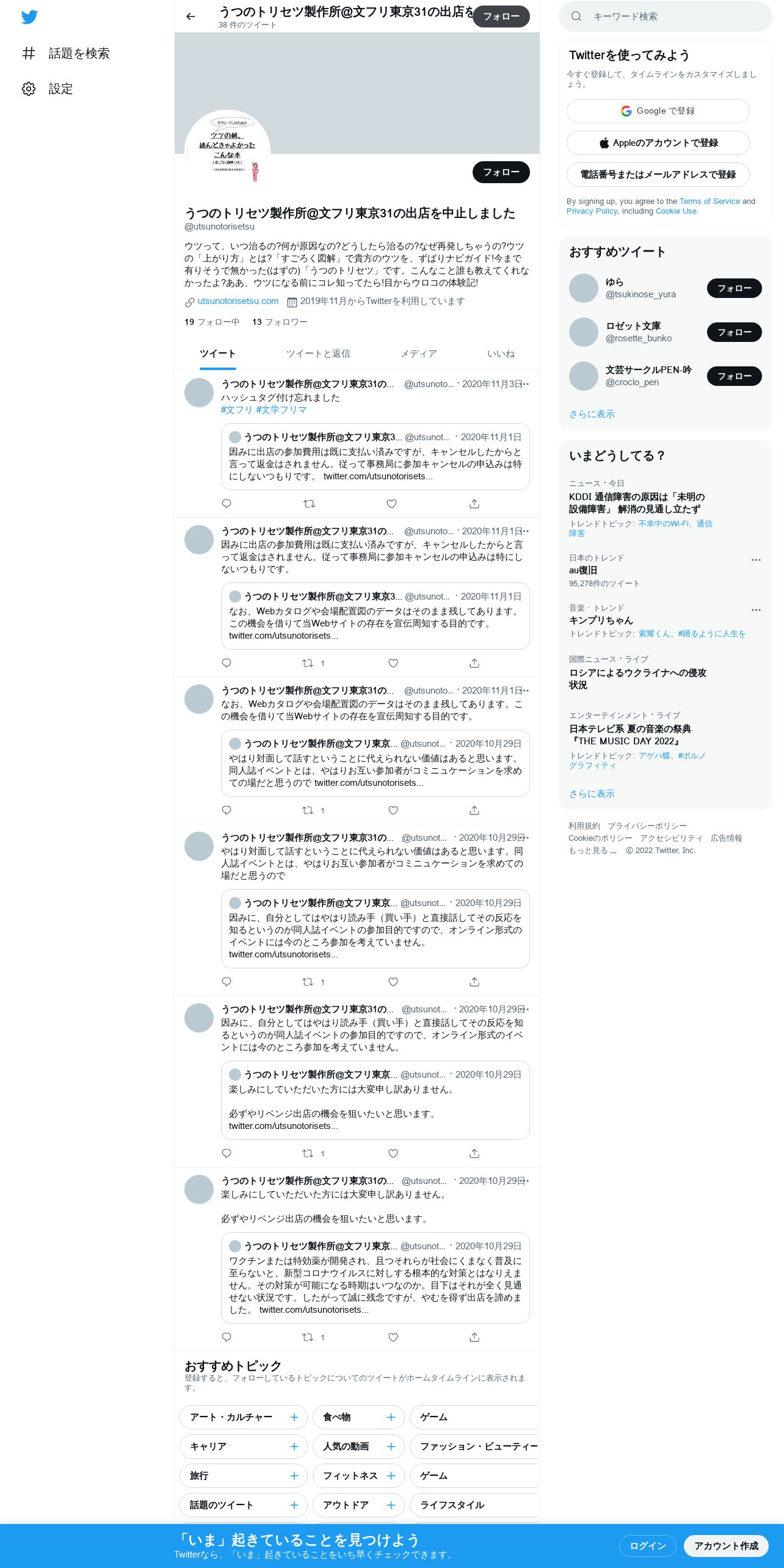
Task: Click the Twitter bird logo
Action: pos(29,17)
